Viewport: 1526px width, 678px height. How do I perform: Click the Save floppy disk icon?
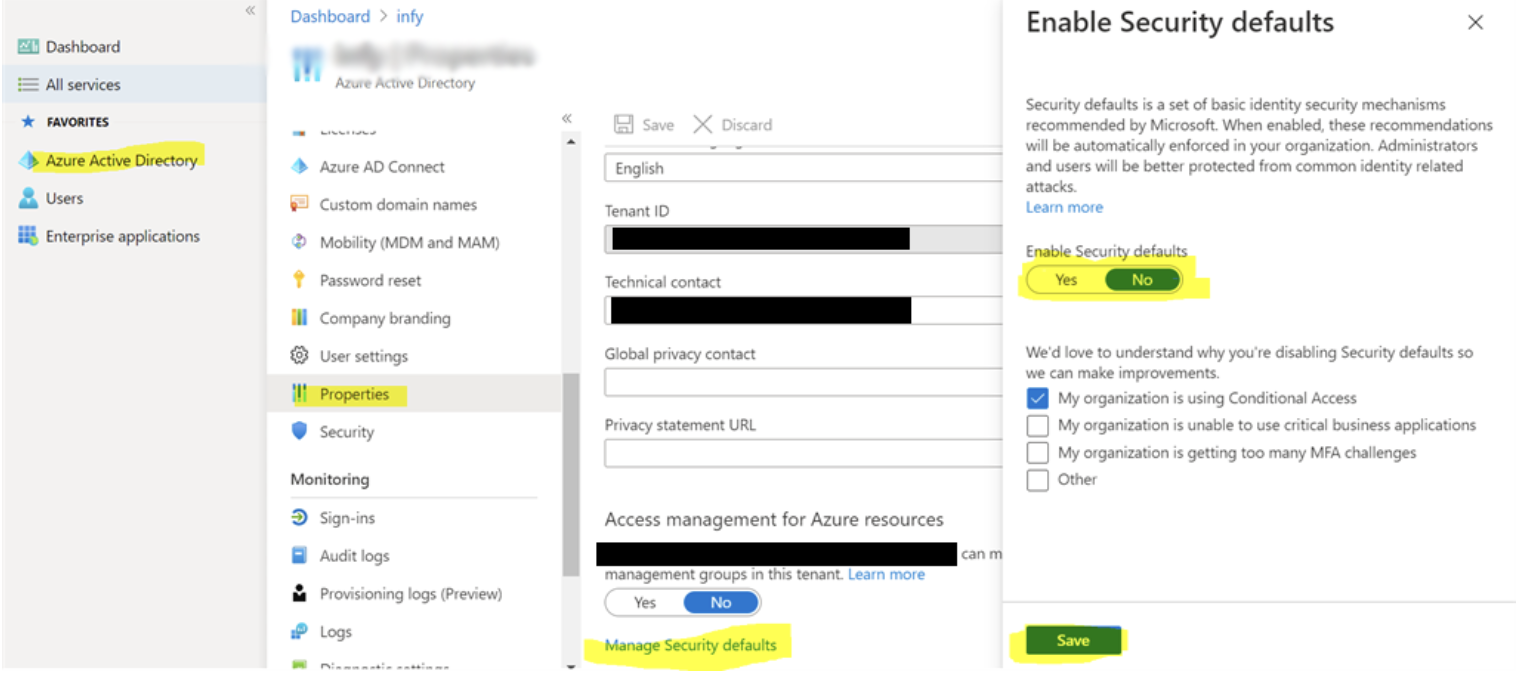coord(624,125)
